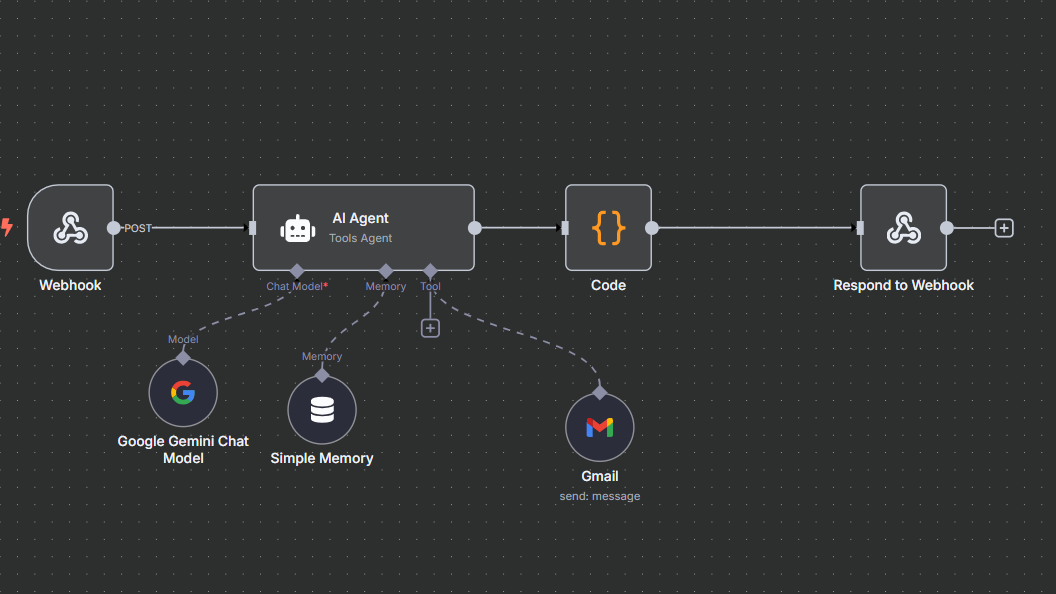Viewport: 1056px width, 594px height.
Task: Select the AI Agent node title
Action: pyautogui.click(x=361, y=218)
